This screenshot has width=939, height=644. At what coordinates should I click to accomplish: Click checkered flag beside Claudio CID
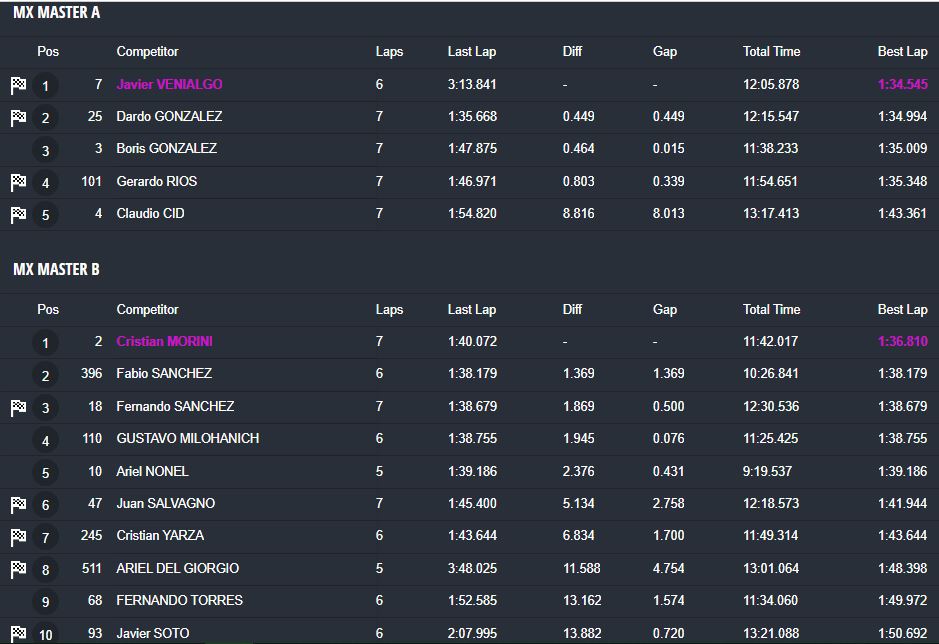(18, 214)
